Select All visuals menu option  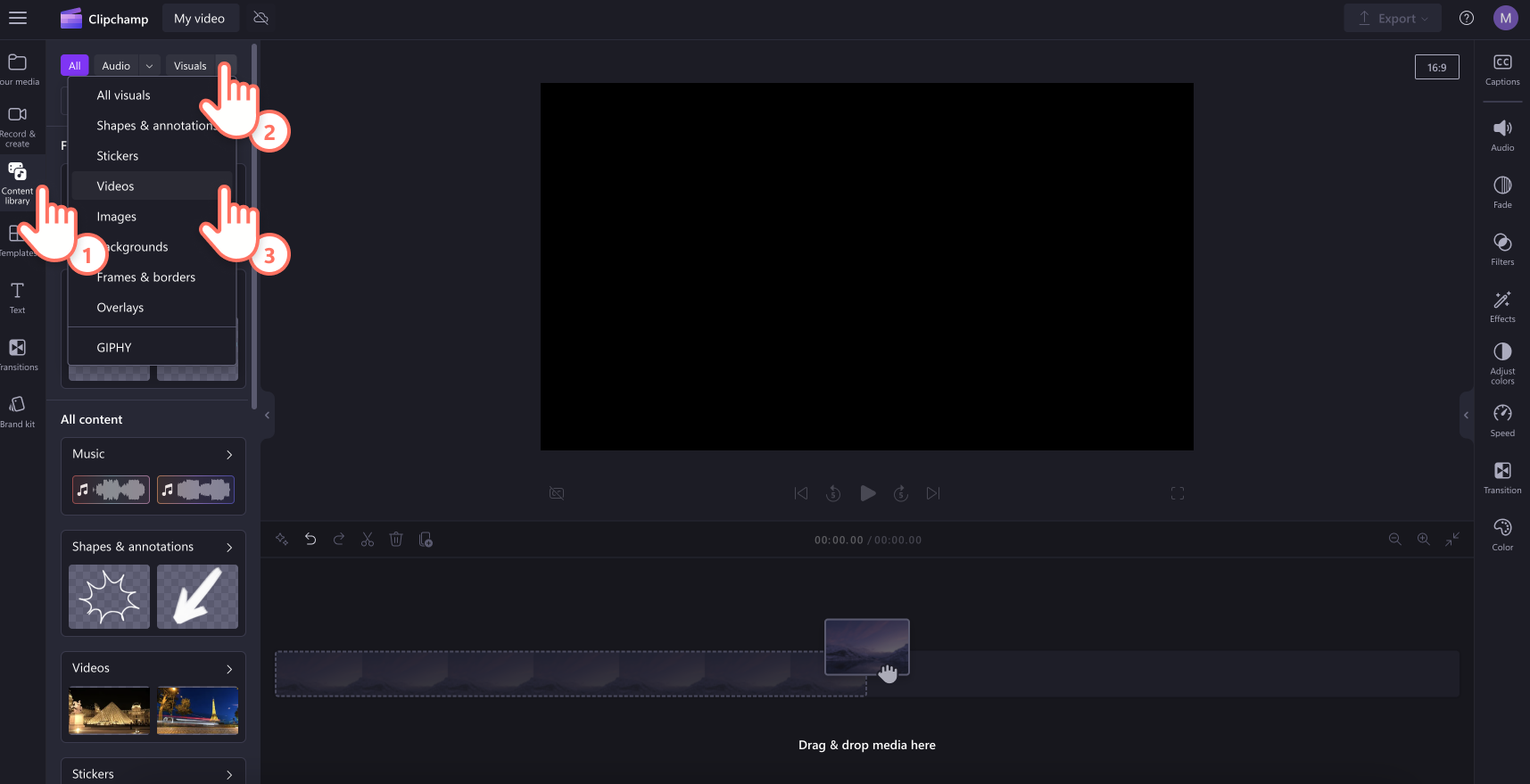click(x=123, y=95)
